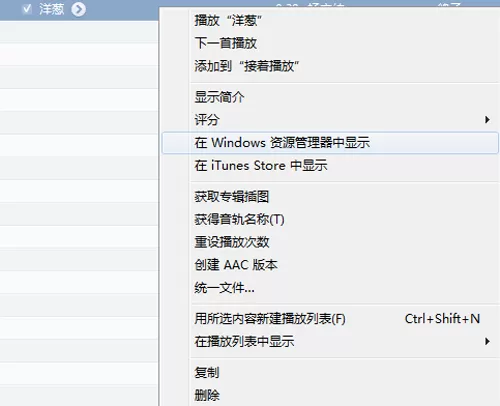Click the arrow icon next to 洋葱
The width and height of the screenshot is (500, 406).
click(x=78, y=9)
